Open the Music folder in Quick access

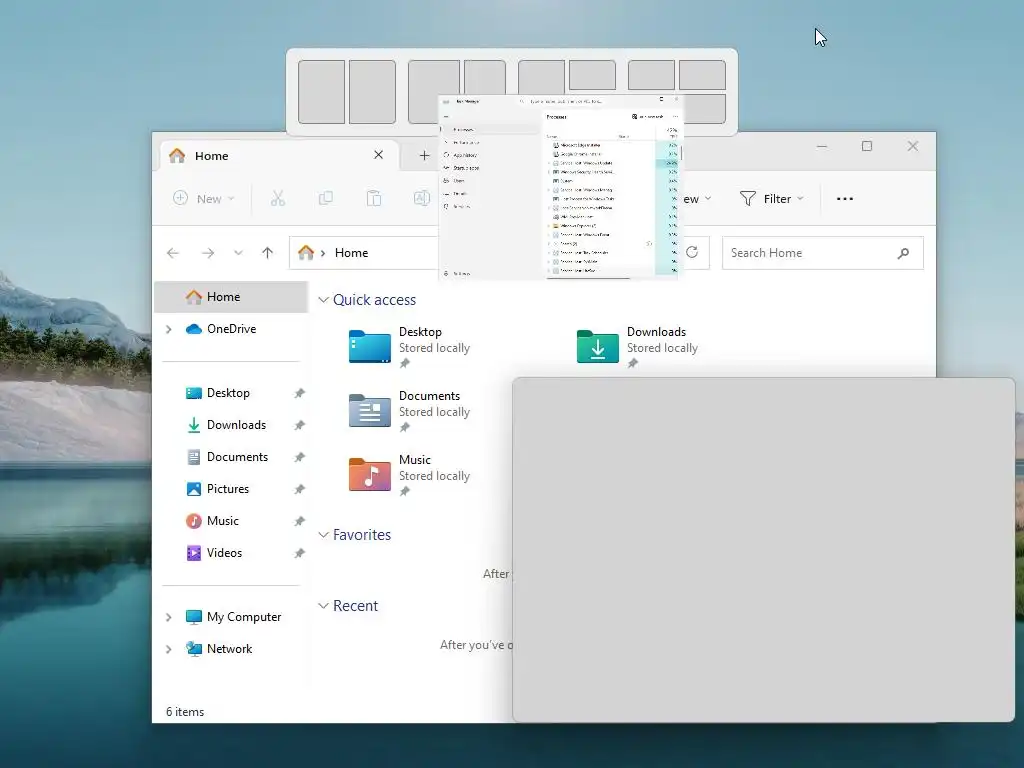point(409,475)
